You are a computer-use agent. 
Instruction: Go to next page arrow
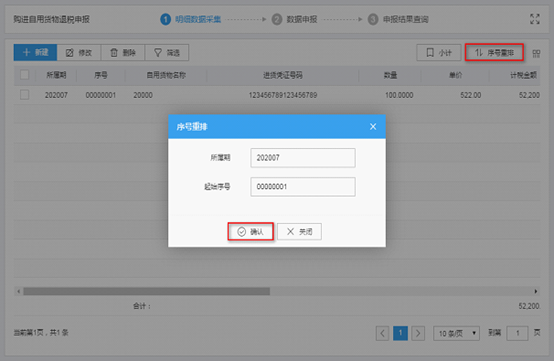(x=418, y=333)
